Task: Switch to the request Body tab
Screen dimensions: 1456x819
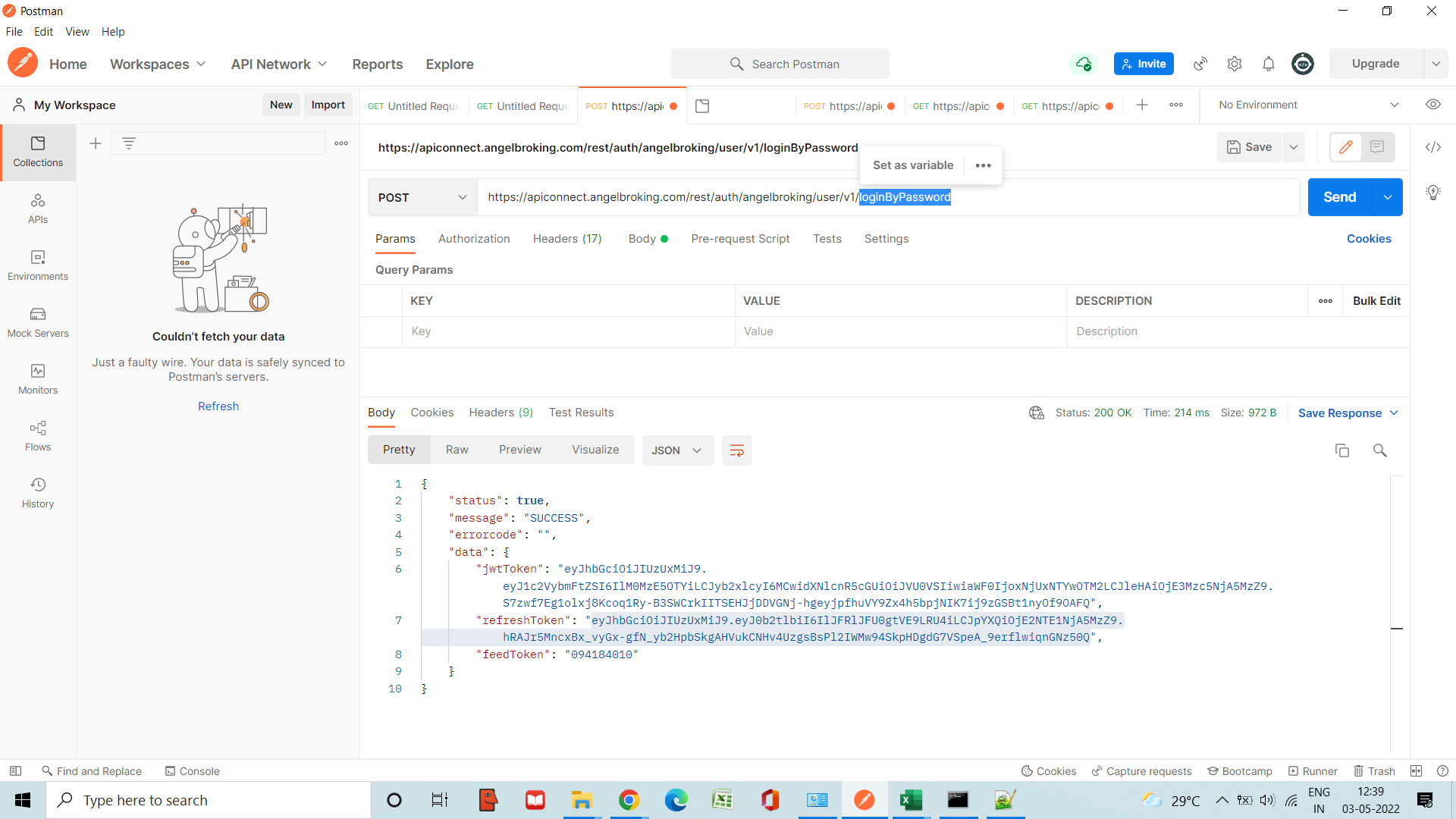Action: [648, 238]
